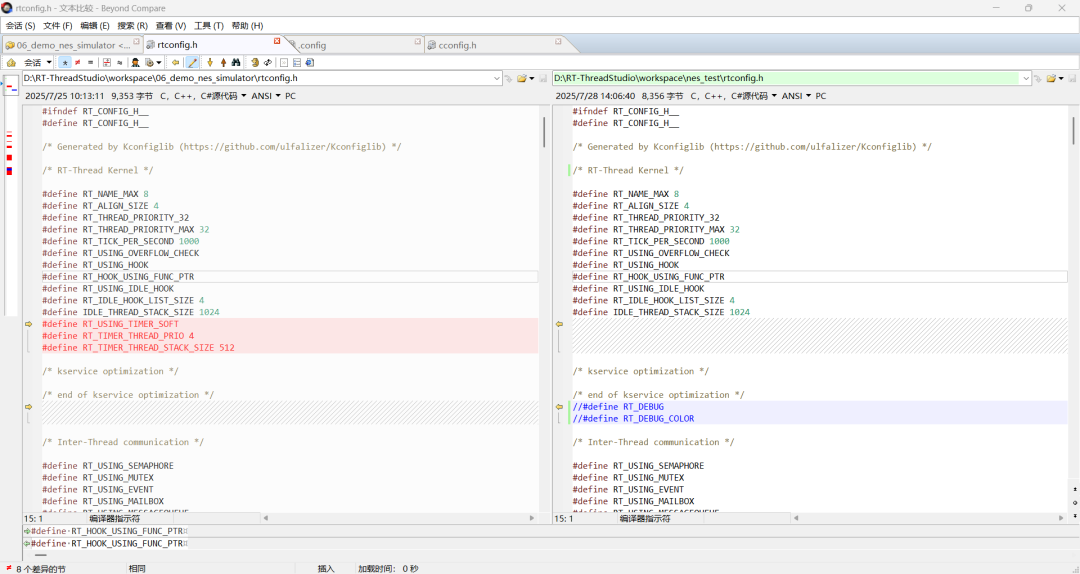
Task: Open the right pane ANSI encoding dropdown
Action: click(795, 96)
